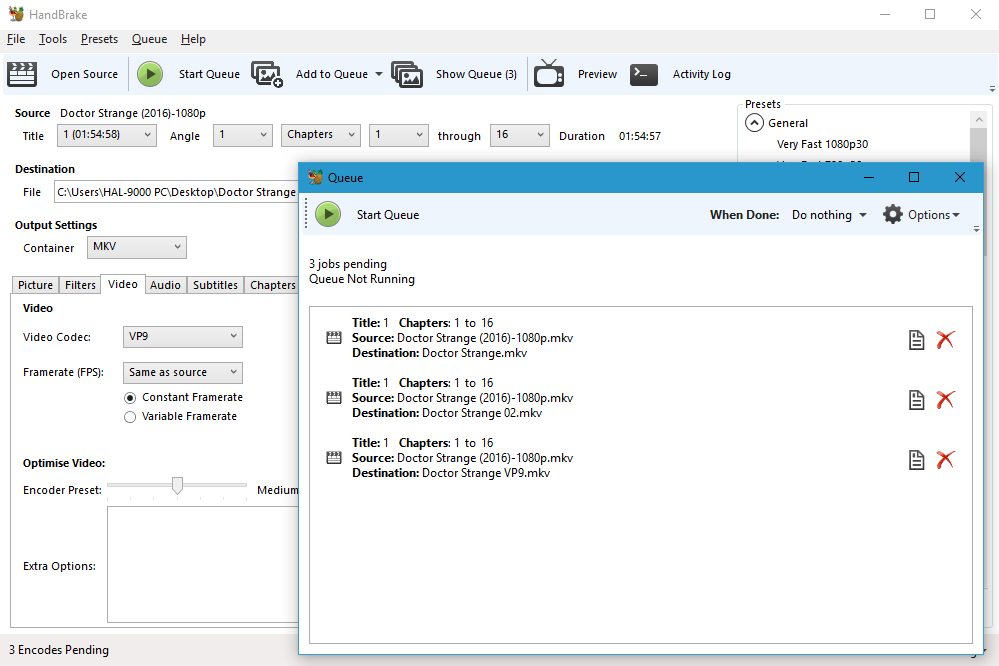Click the Show Queue (3) icon
This screenshot has height=666, width=999.
coord(407,74)
